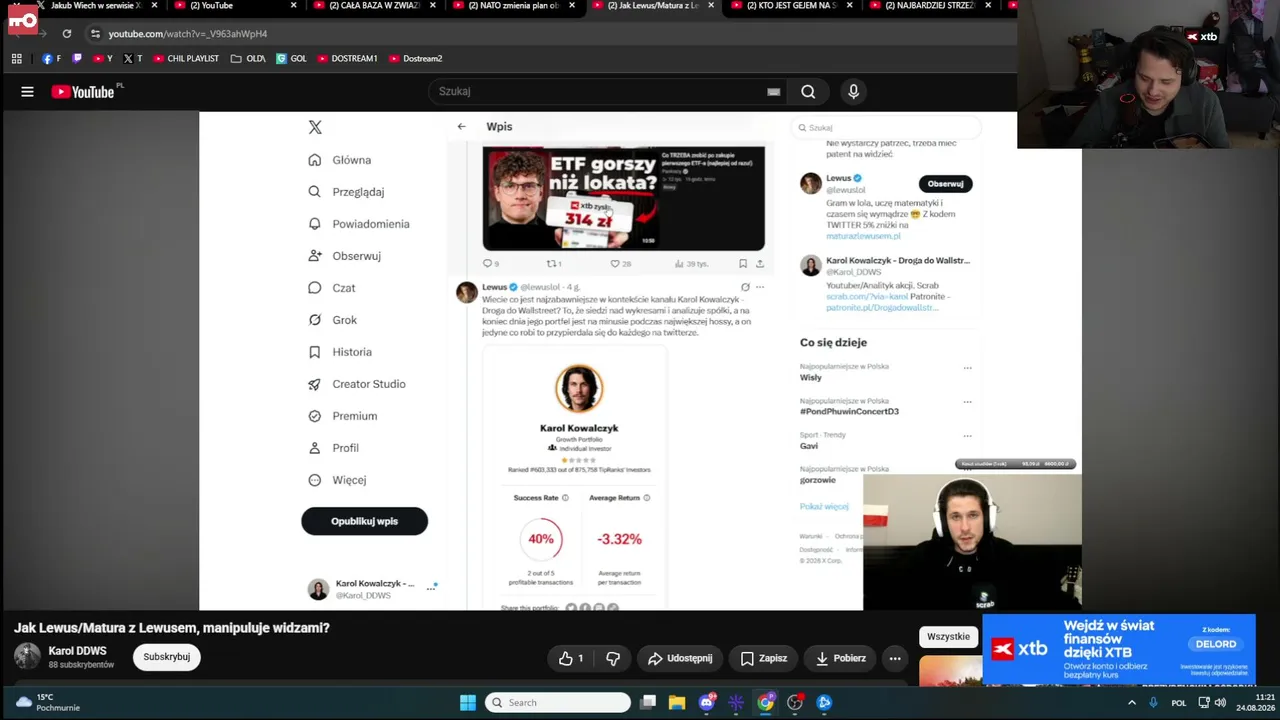Start voice search with the microphone icon
The width and height of the screenshot is (1280, 720).
853,92
